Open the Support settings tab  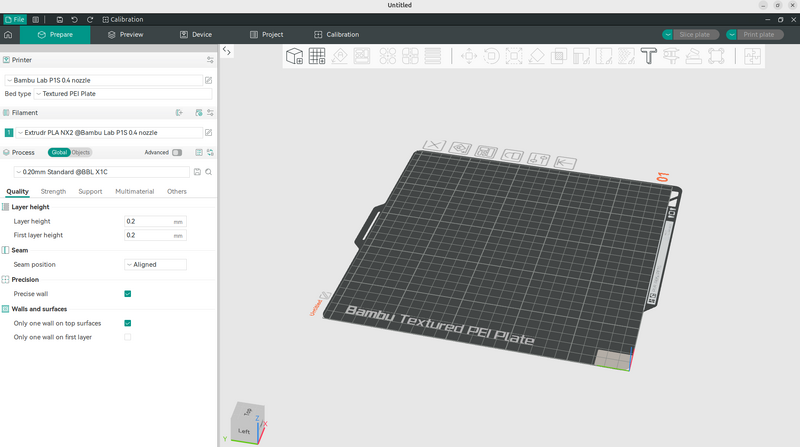(90, 191)
